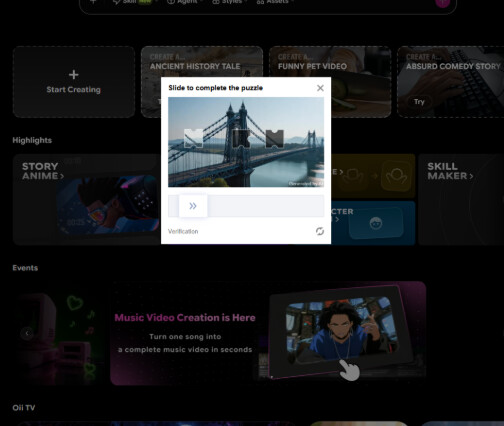Click the refresh puzzle icon
The height and width of the screenshot is (426, 504).
(x=320, y=231)
